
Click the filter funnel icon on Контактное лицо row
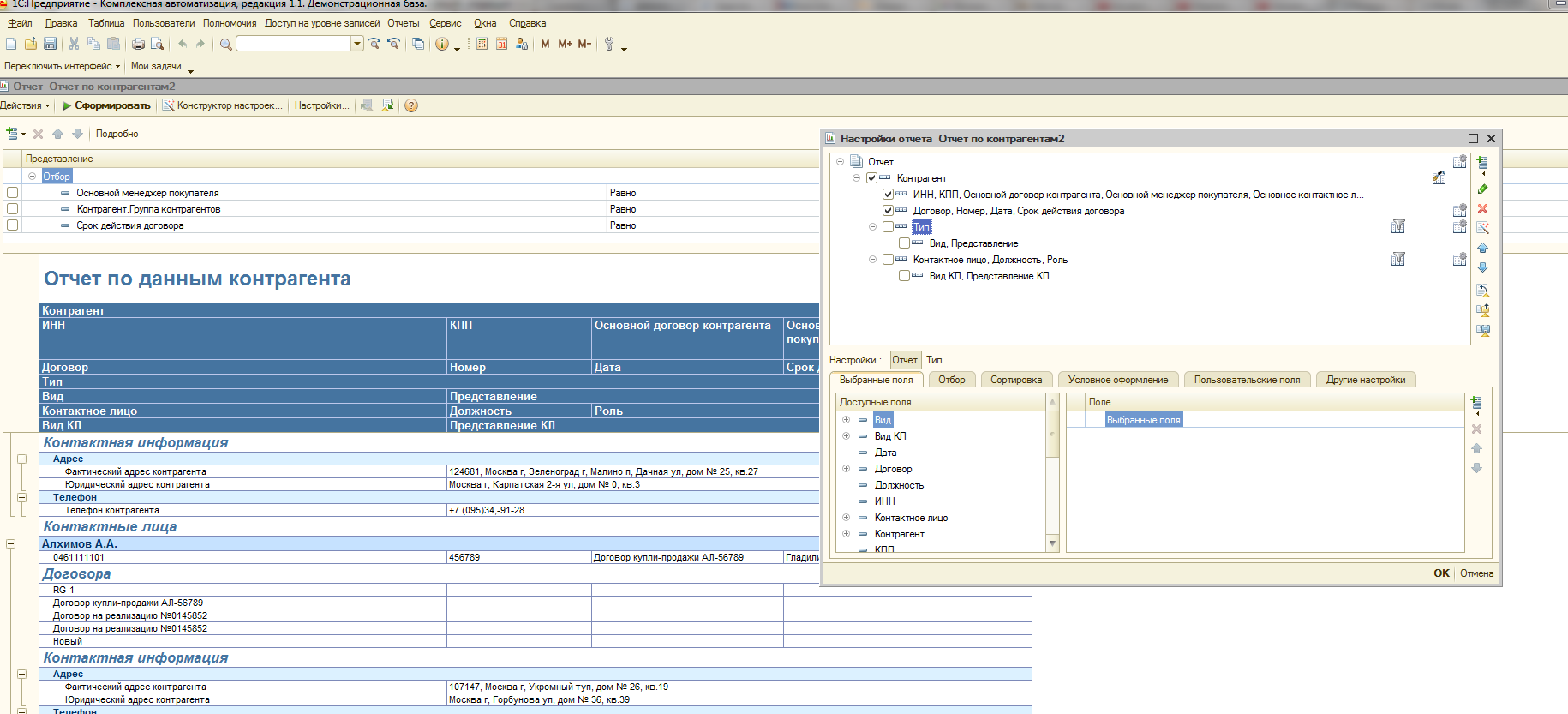(1398, 260)
